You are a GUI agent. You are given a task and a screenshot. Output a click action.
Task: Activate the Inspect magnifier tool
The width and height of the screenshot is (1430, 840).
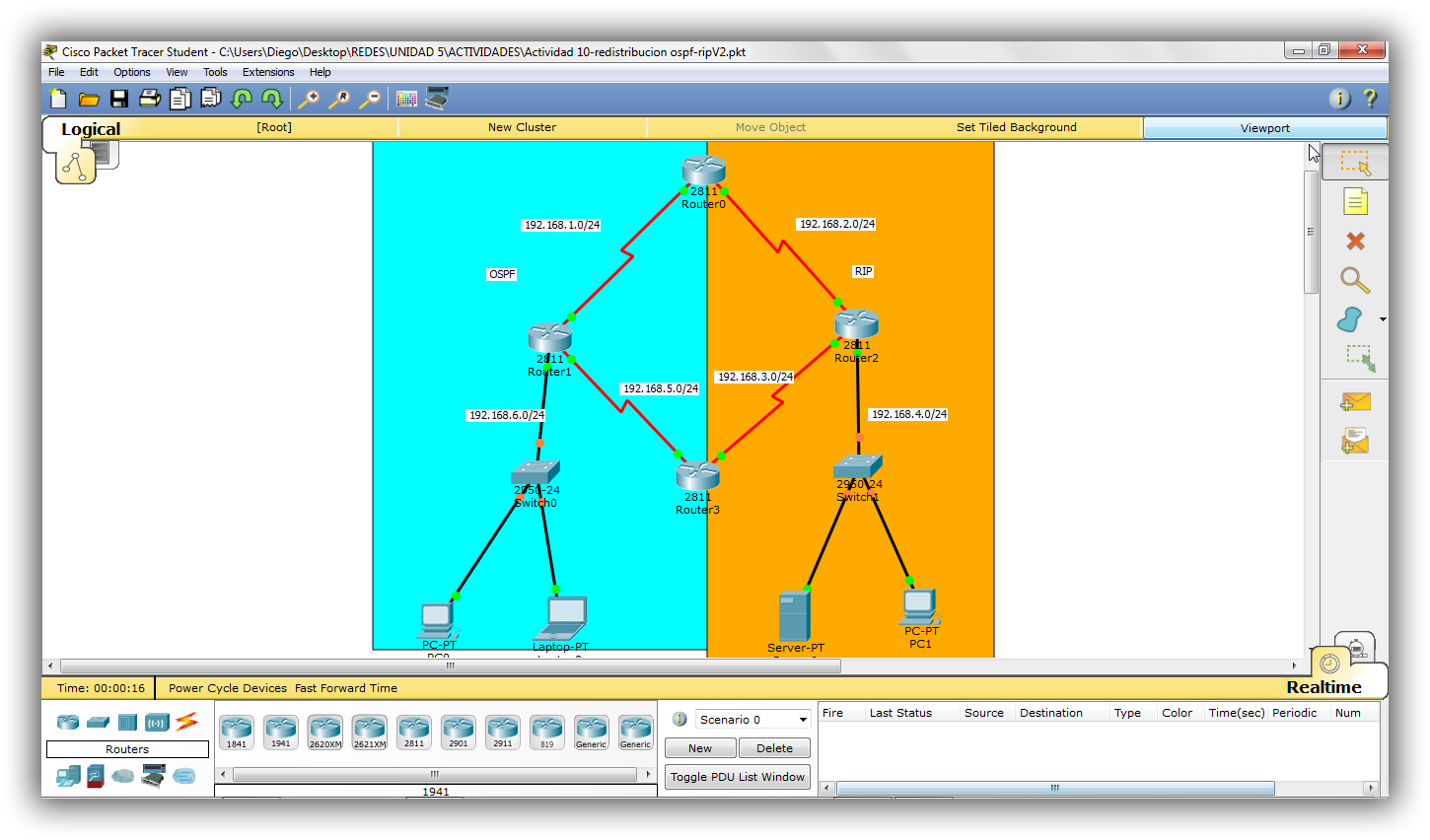click(x=1354, y=281)
